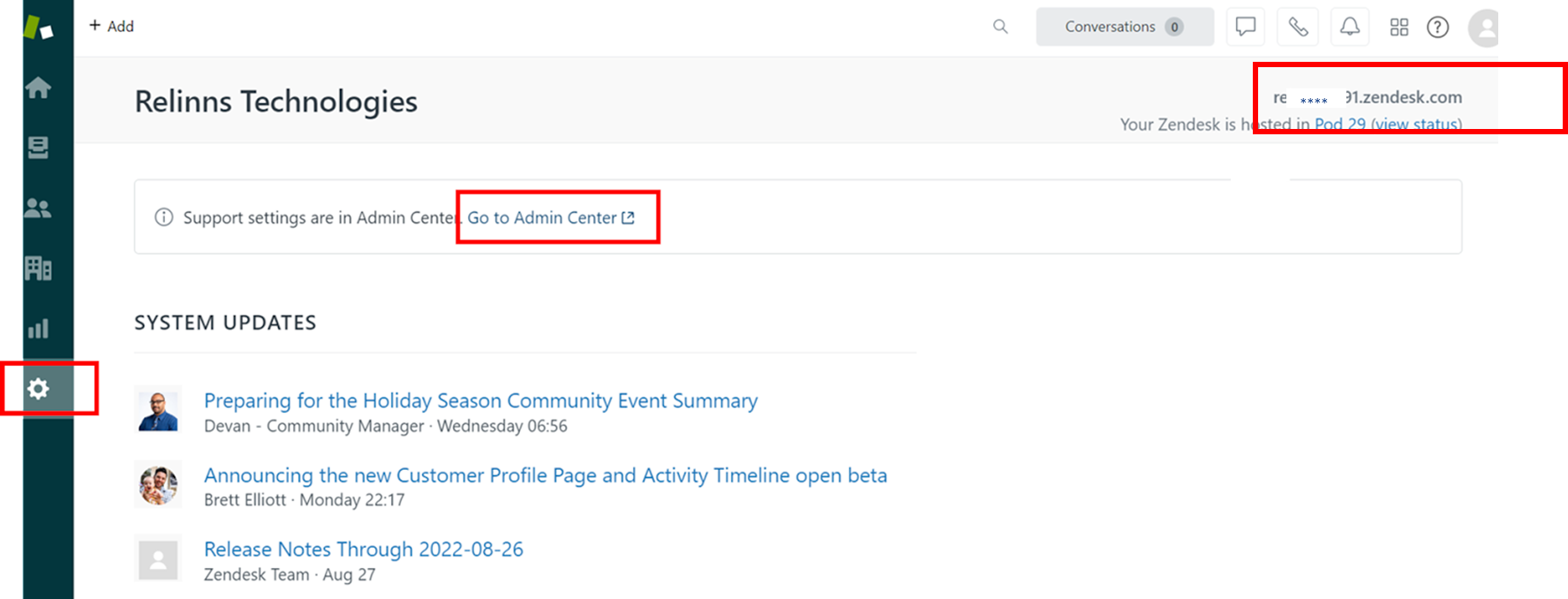Open Preparing for the Holiday Season article

click(480, 400)
